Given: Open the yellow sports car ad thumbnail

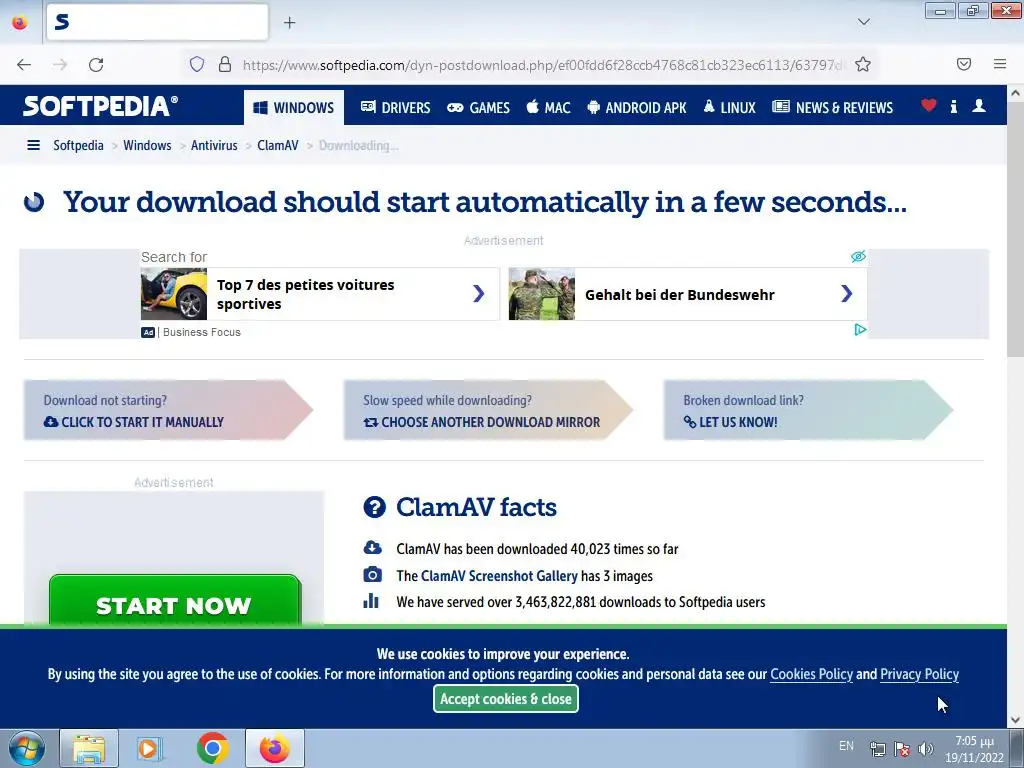Looking at the screenshot, I should [x=174, y=294].
